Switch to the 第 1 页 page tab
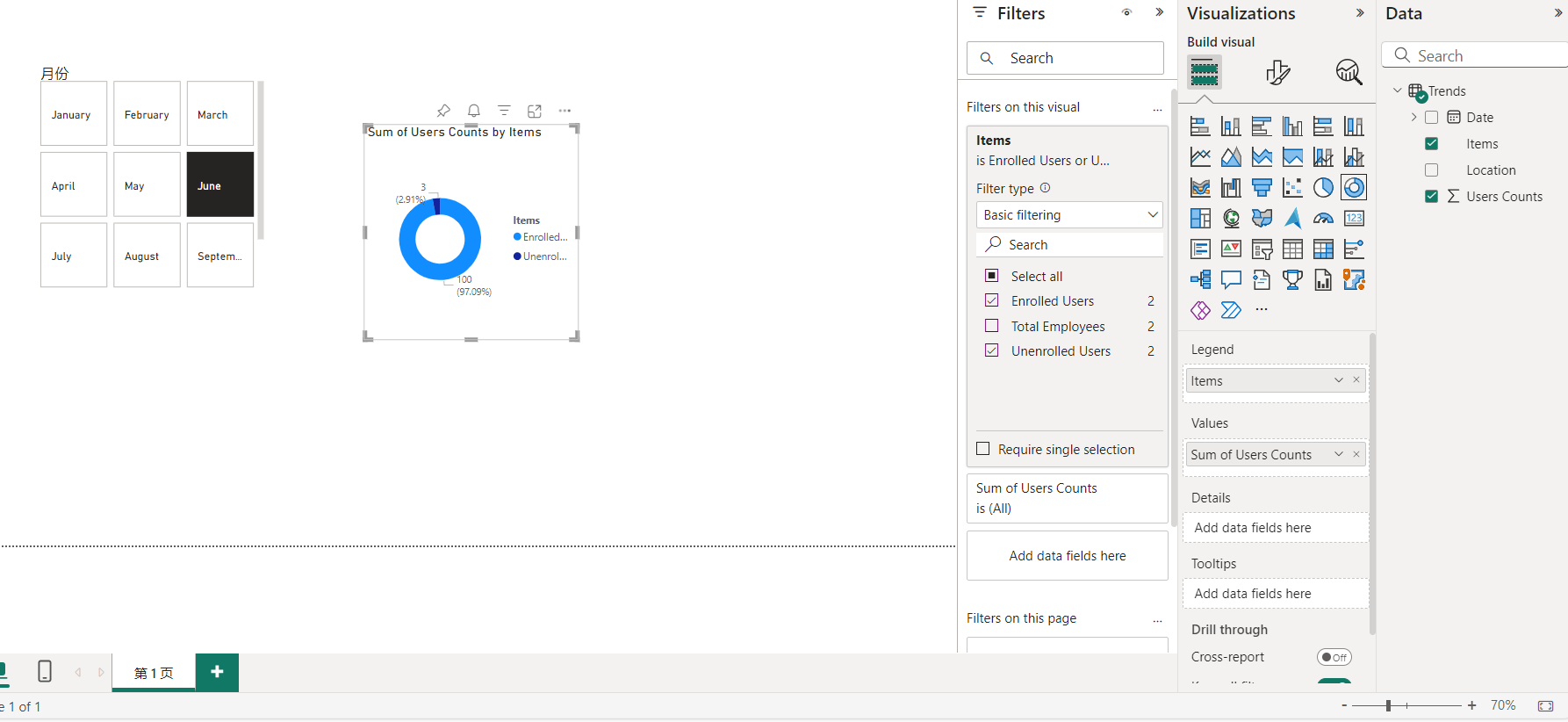 [154, 673]
